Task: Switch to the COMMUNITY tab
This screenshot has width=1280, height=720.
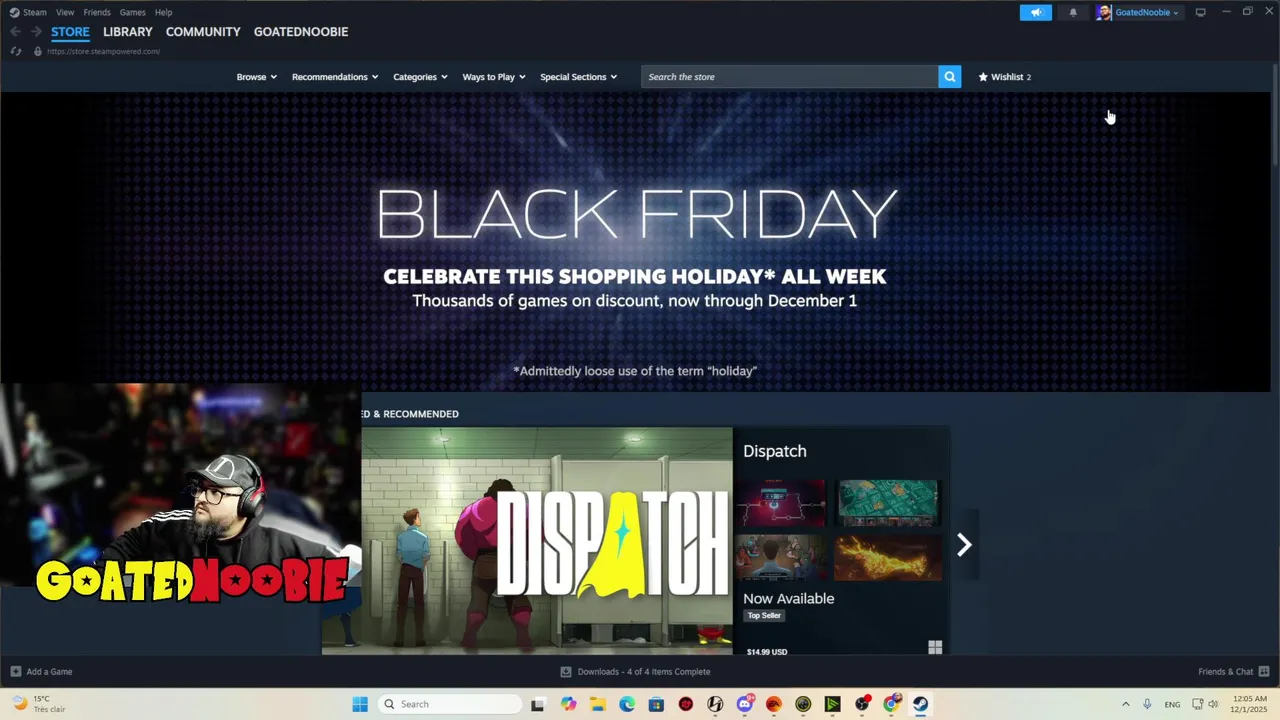Action: (203, 32)
